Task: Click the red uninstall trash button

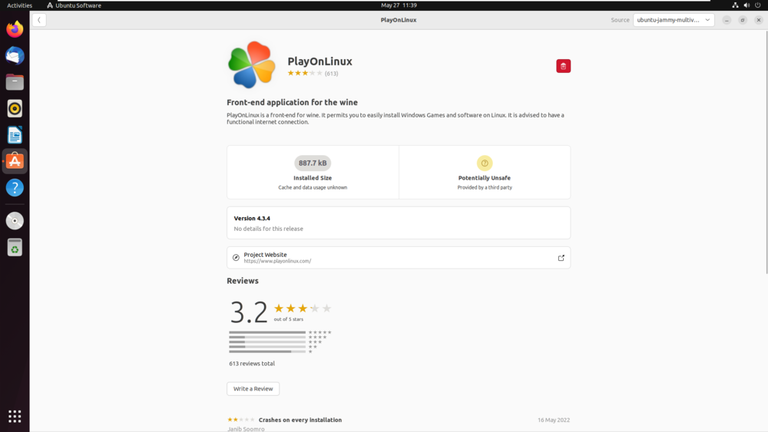Action: point(563,66)
